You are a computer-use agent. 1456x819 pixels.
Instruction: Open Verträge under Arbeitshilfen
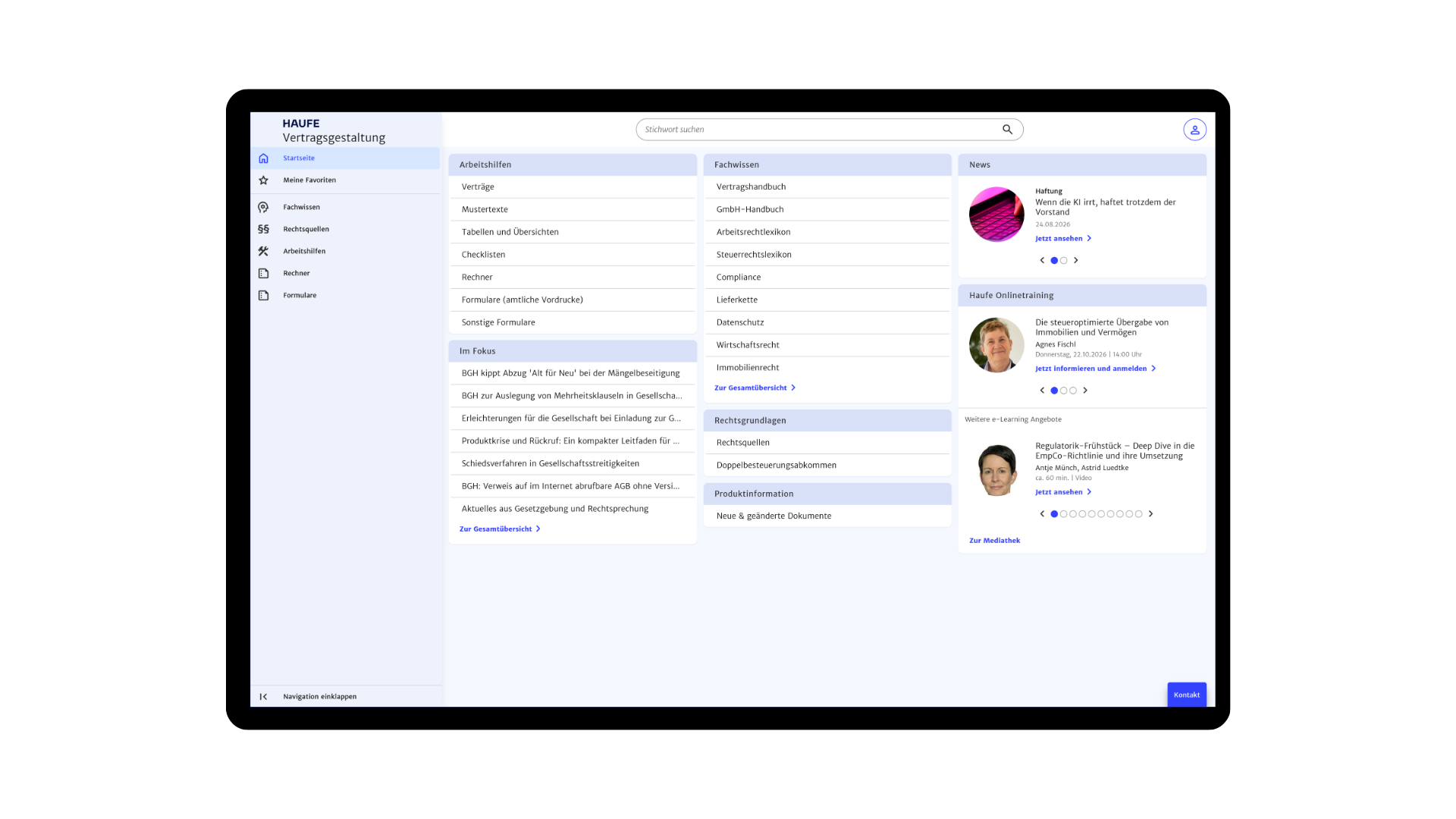(573, 187)
